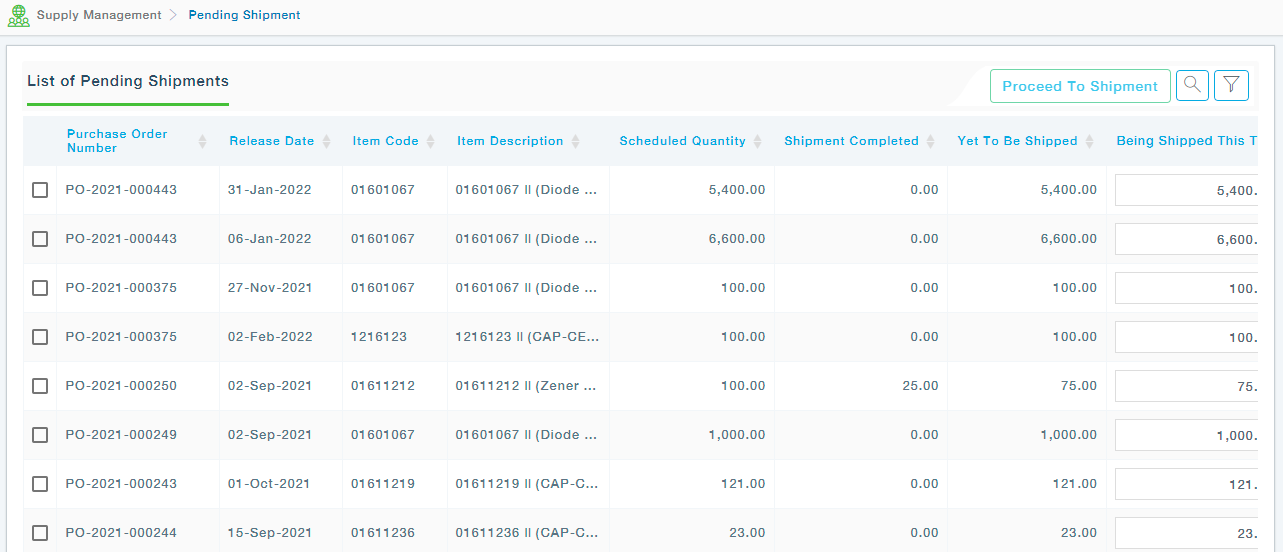Sort by Yet To Be Shipped arrows
The height and width of the screenshot is (552, 1283).
coord(1089,141)
